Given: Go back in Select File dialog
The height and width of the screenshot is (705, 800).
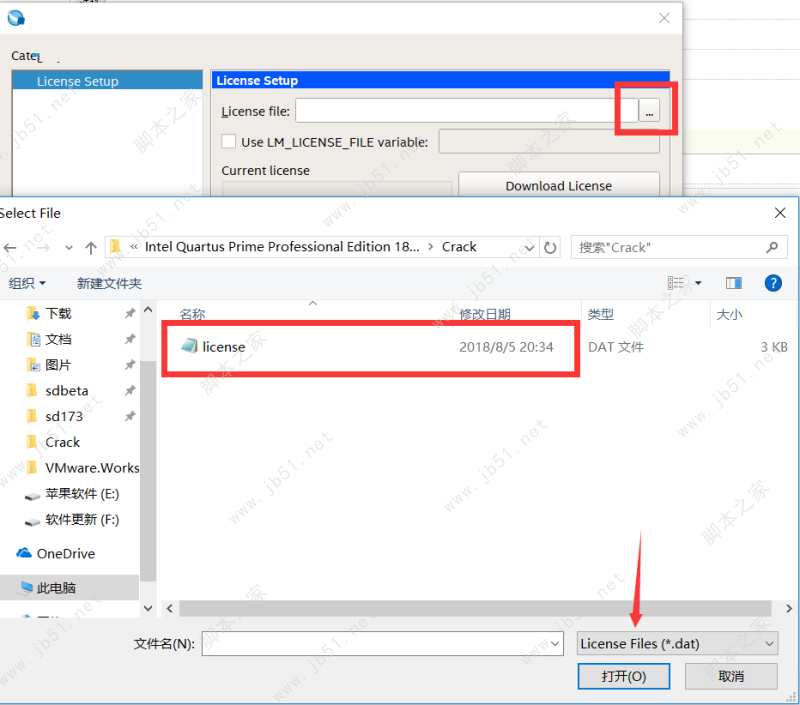Looking at the screenshot, I should (x=10, y=248).
